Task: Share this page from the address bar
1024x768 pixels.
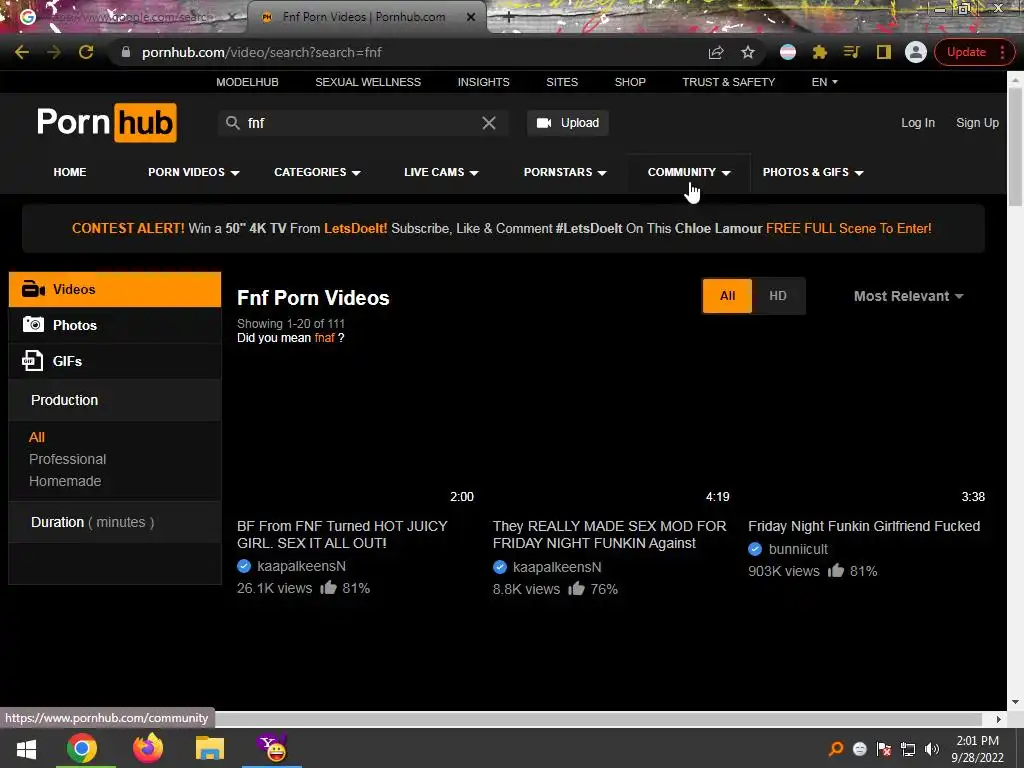Action: [x=716, y=52]
